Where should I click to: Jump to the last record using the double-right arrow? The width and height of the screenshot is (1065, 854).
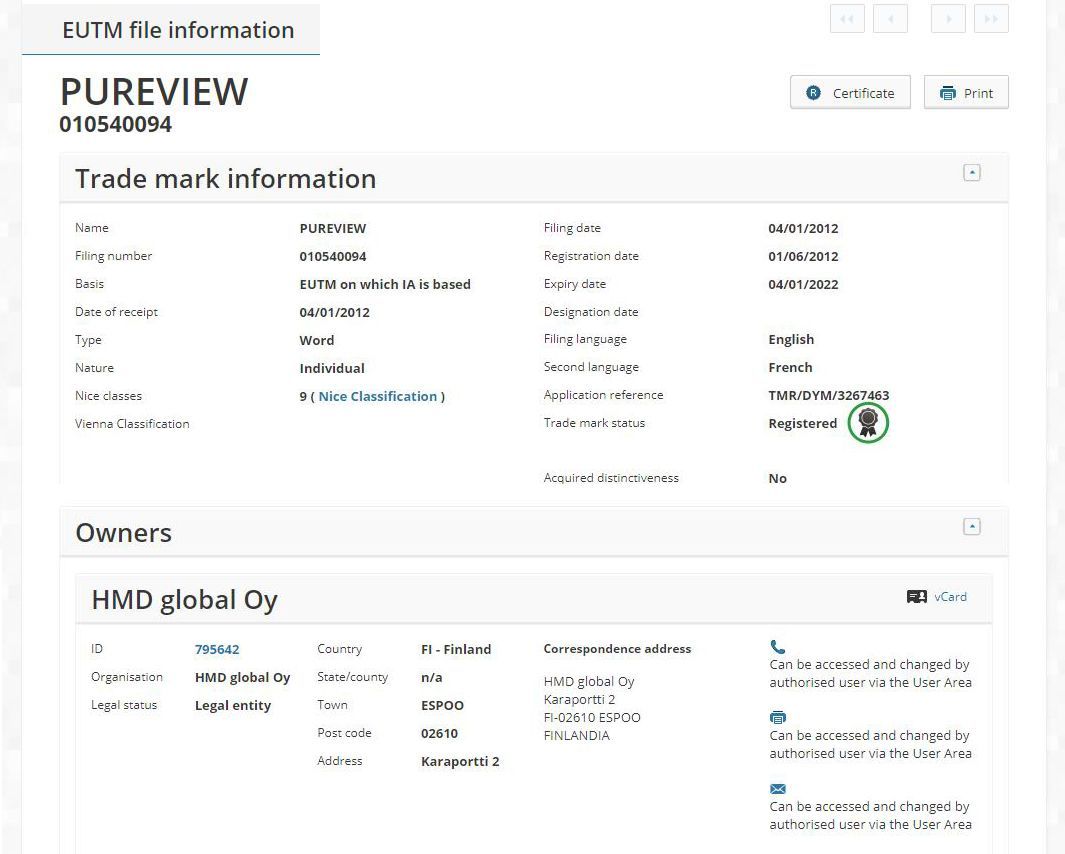click(x=991, y=19)
